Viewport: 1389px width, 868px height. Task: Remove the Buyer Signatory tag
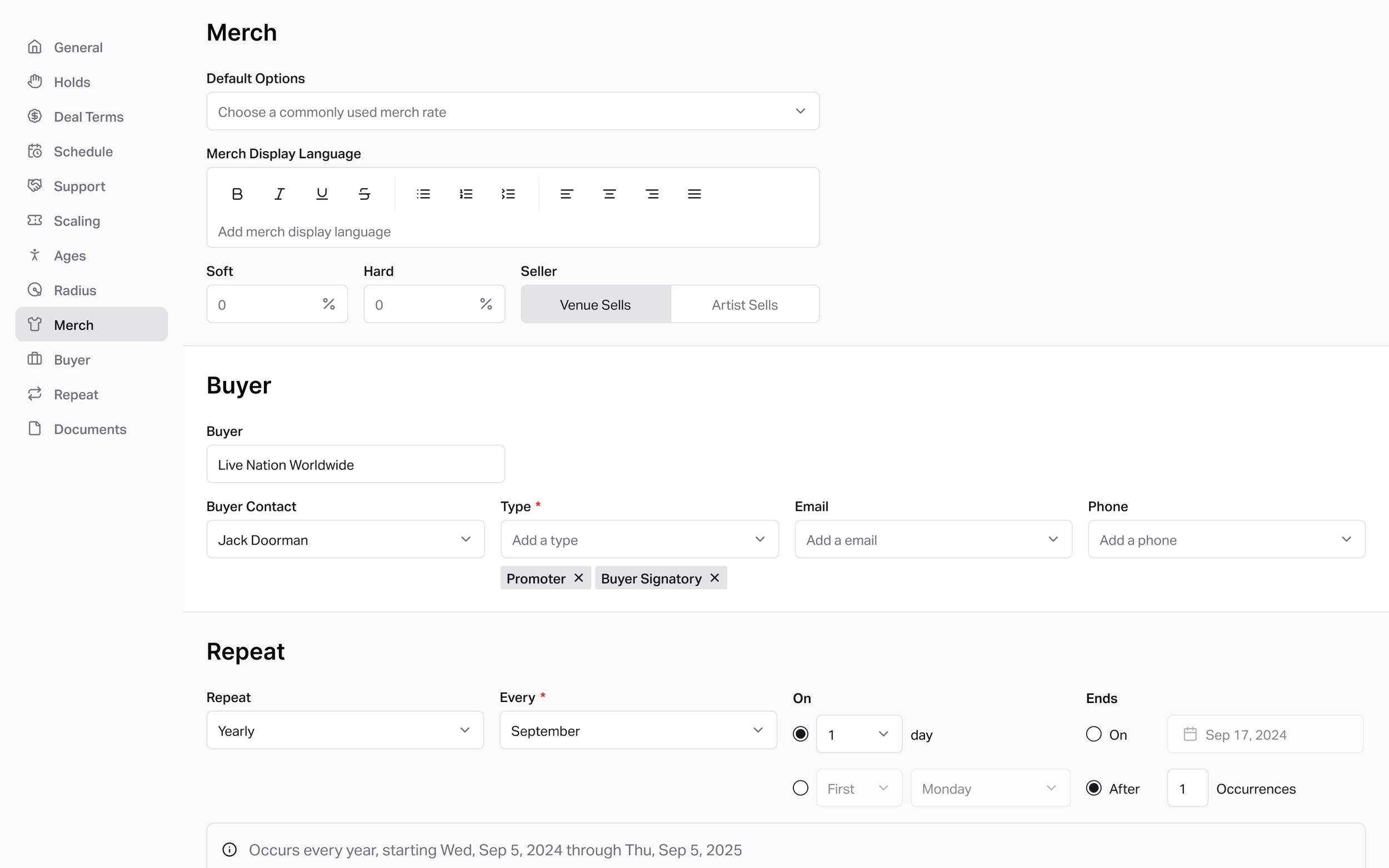pyautogui.click(x=714, y=578)
